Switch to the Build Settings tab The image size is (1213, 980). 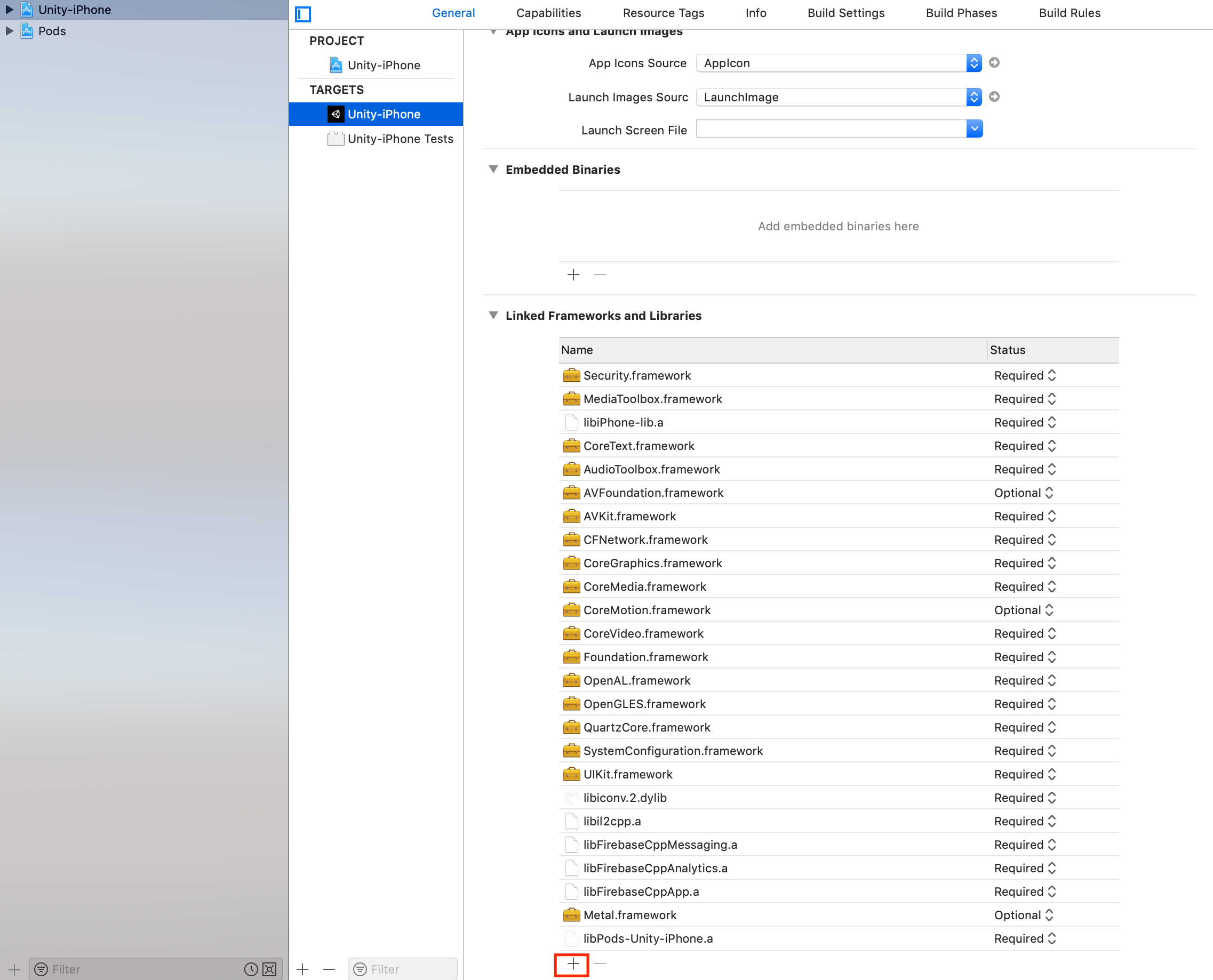845,13
